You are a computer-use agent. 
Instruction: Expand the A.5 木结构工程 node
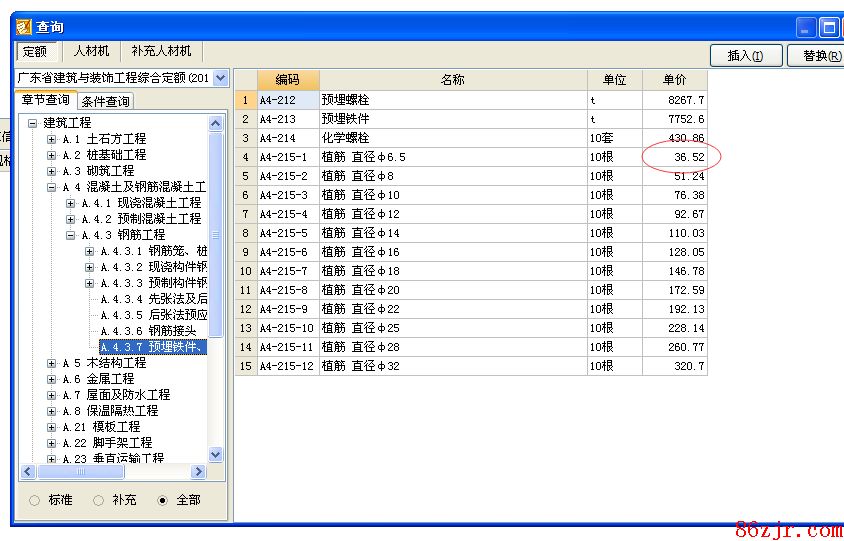[52, 363]
